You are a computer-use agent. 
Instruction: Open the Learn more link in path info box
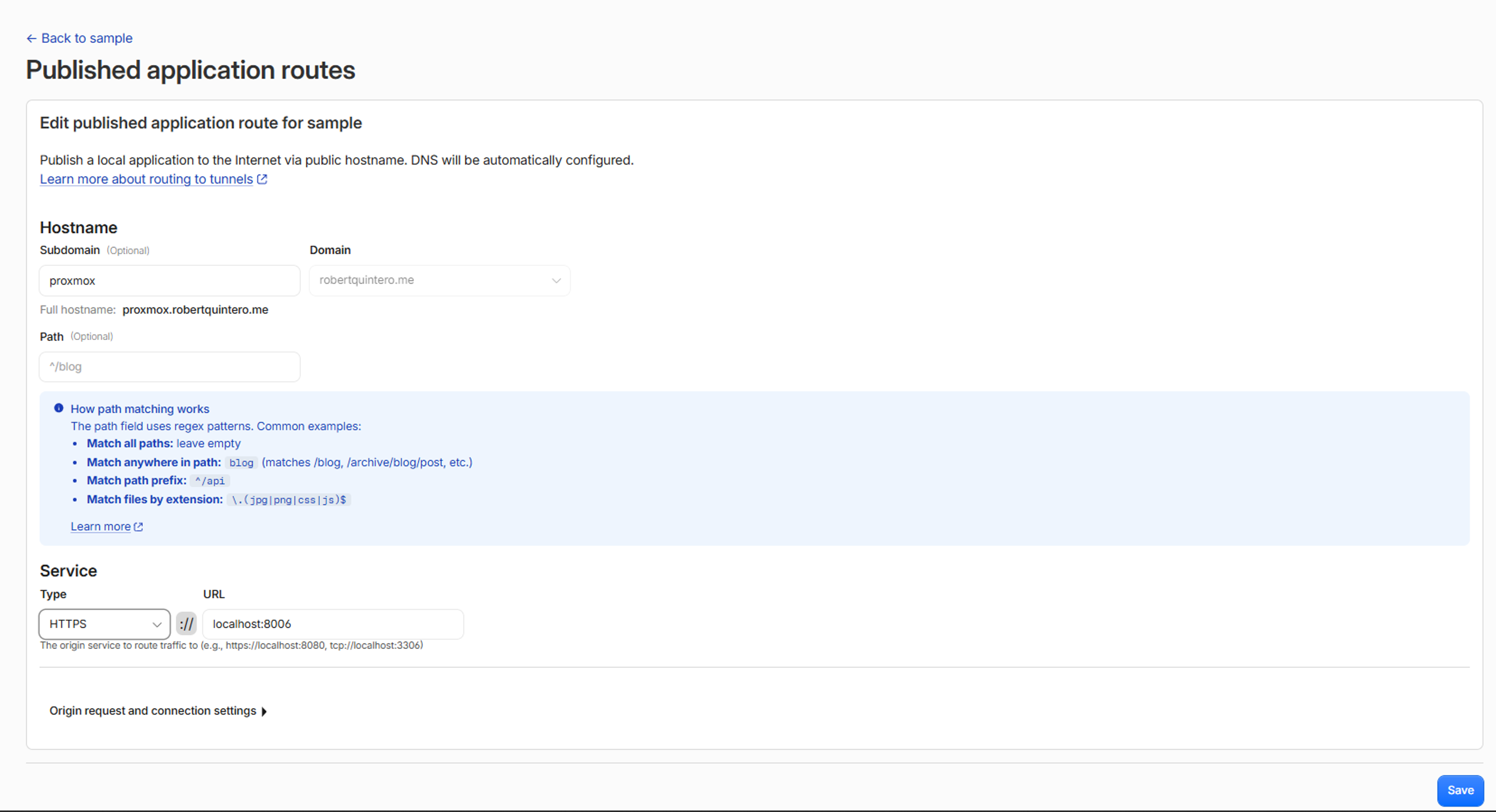pos(101,527)
